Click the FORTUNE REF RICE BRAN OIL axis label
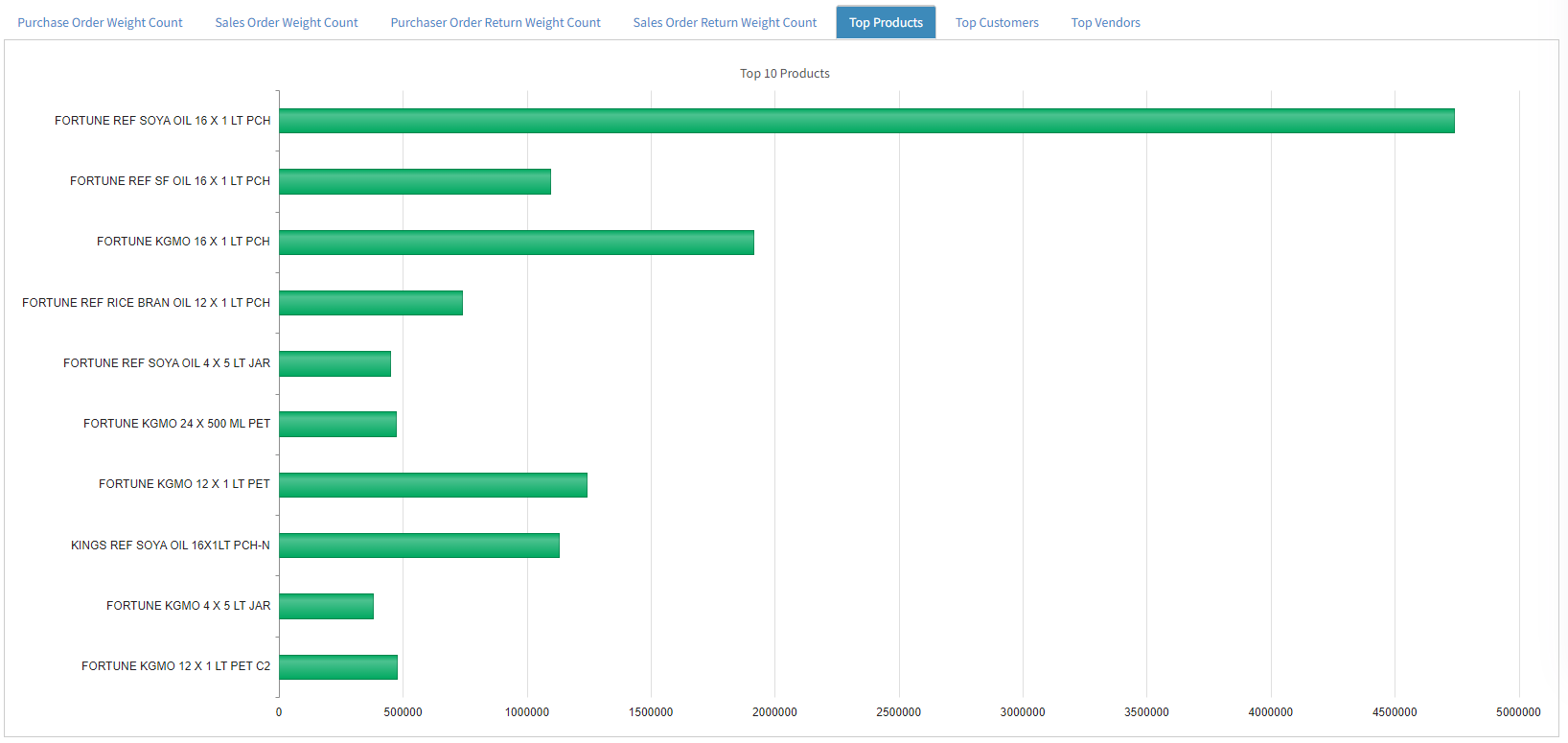Viewport: 1568px width, 743px height. tap(146, 303)
